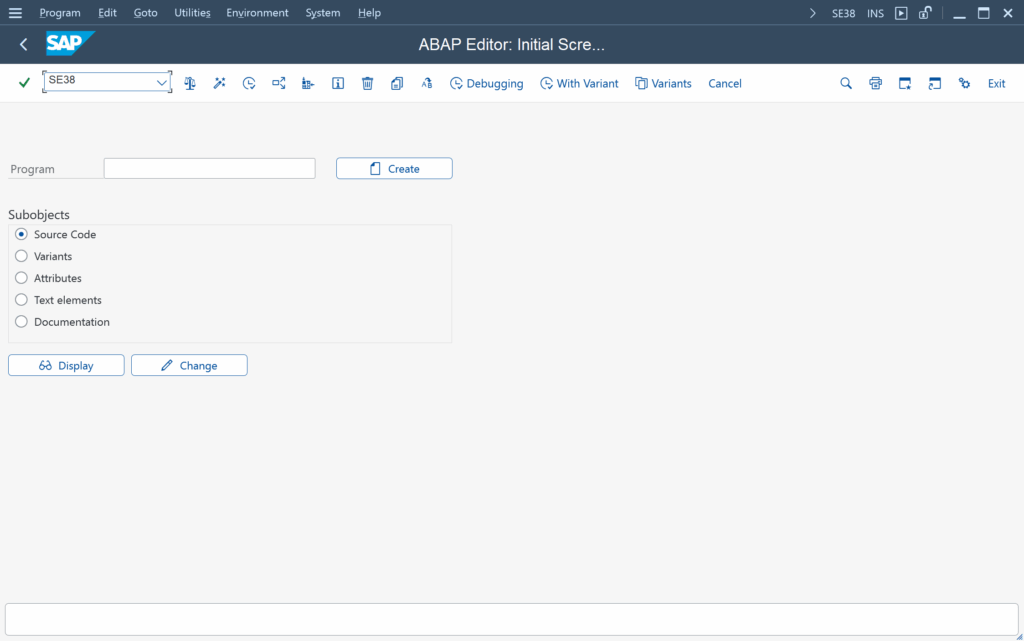
Task: Open the Environment menu
Action: pyautogui.click(x=257, y=12)
